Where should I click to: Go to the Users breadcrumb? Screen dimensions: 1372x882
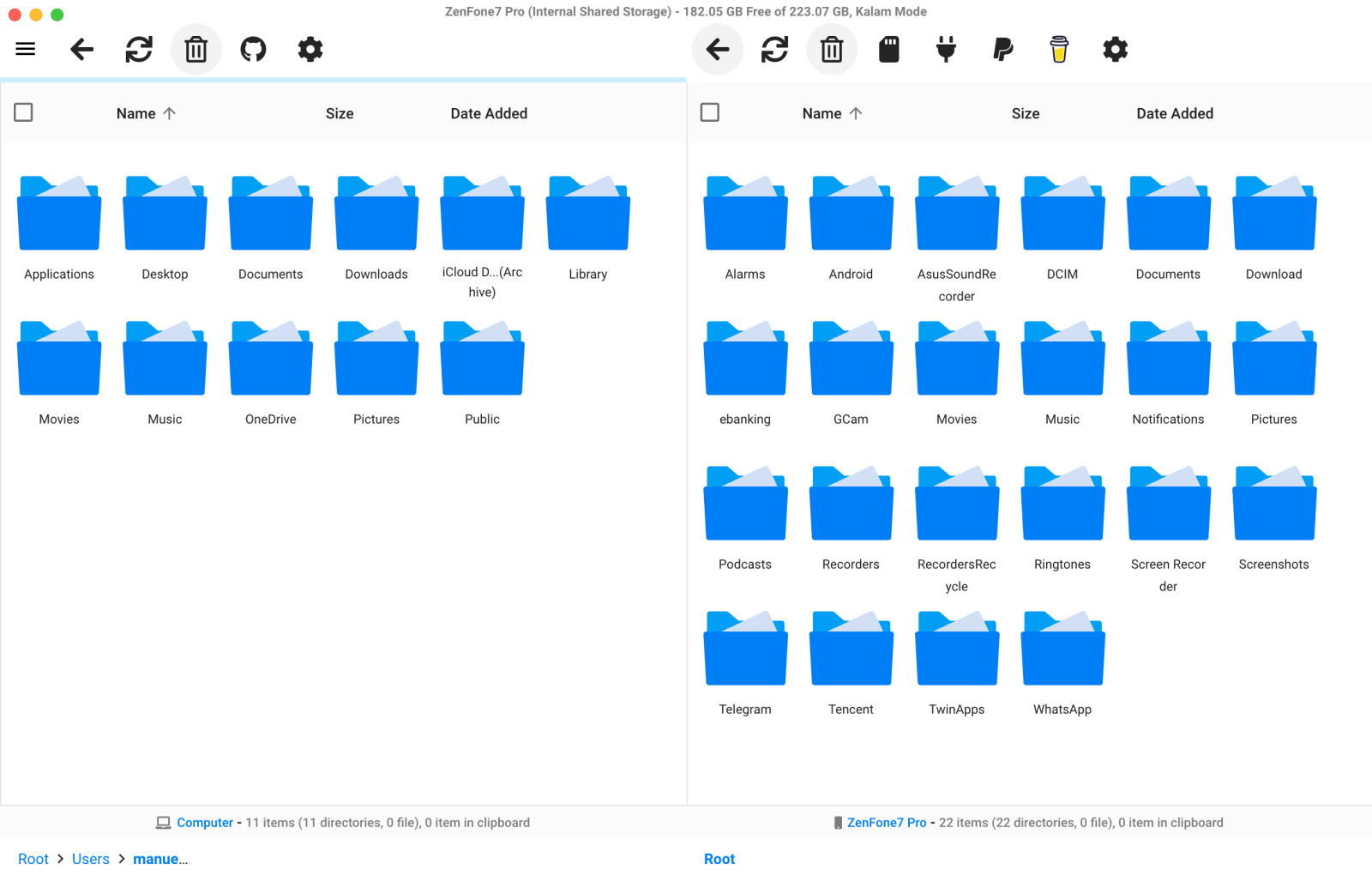91,859
